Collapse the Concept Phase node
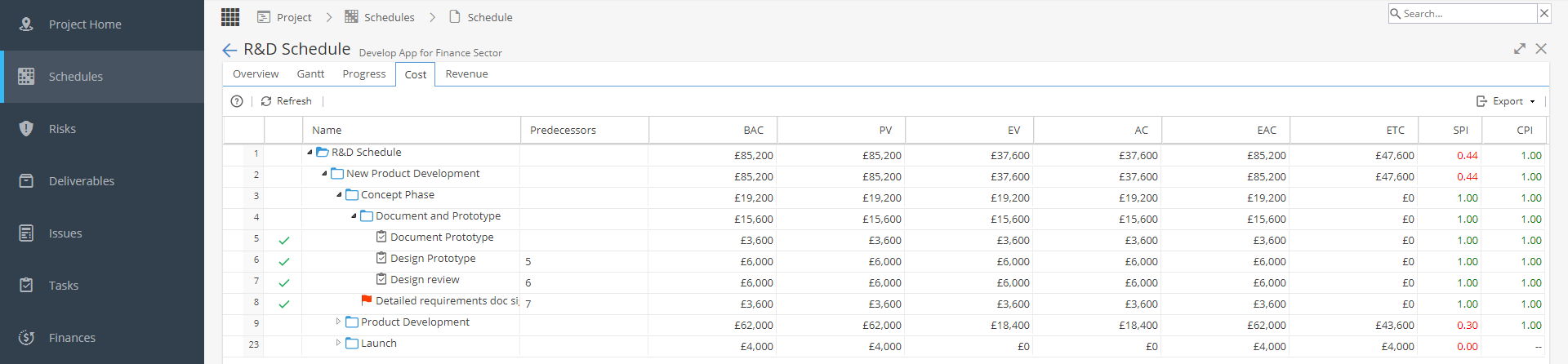The height and width of the screenshot is (364, 1568). click(339, 195)
